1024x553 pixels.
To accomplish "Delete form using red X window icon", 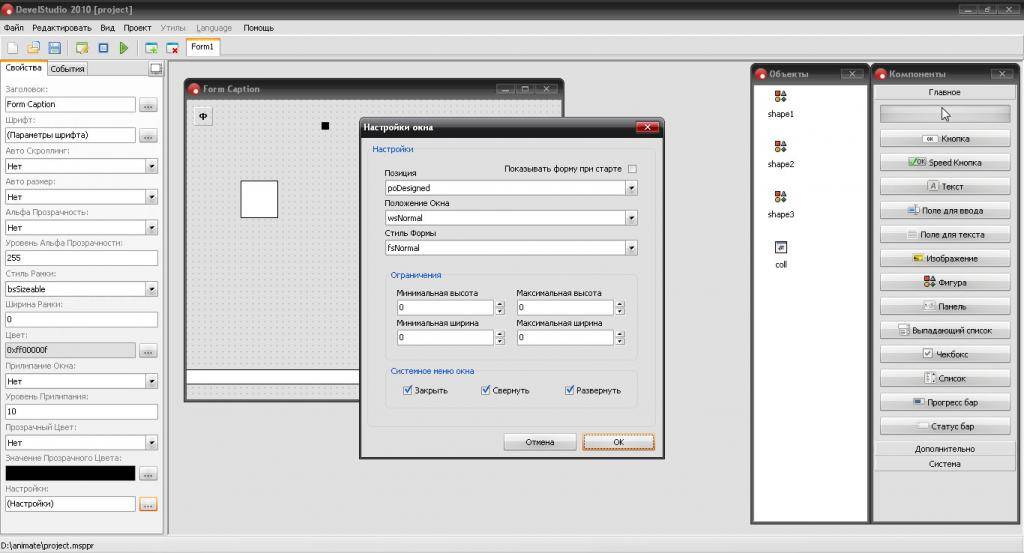I will click(x=172, y=48).
